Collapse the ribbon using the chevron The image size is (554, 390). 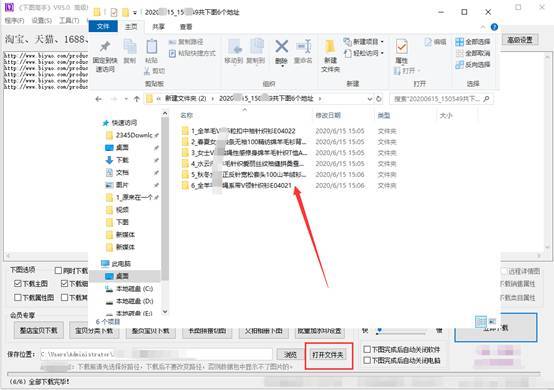point(483,27)
